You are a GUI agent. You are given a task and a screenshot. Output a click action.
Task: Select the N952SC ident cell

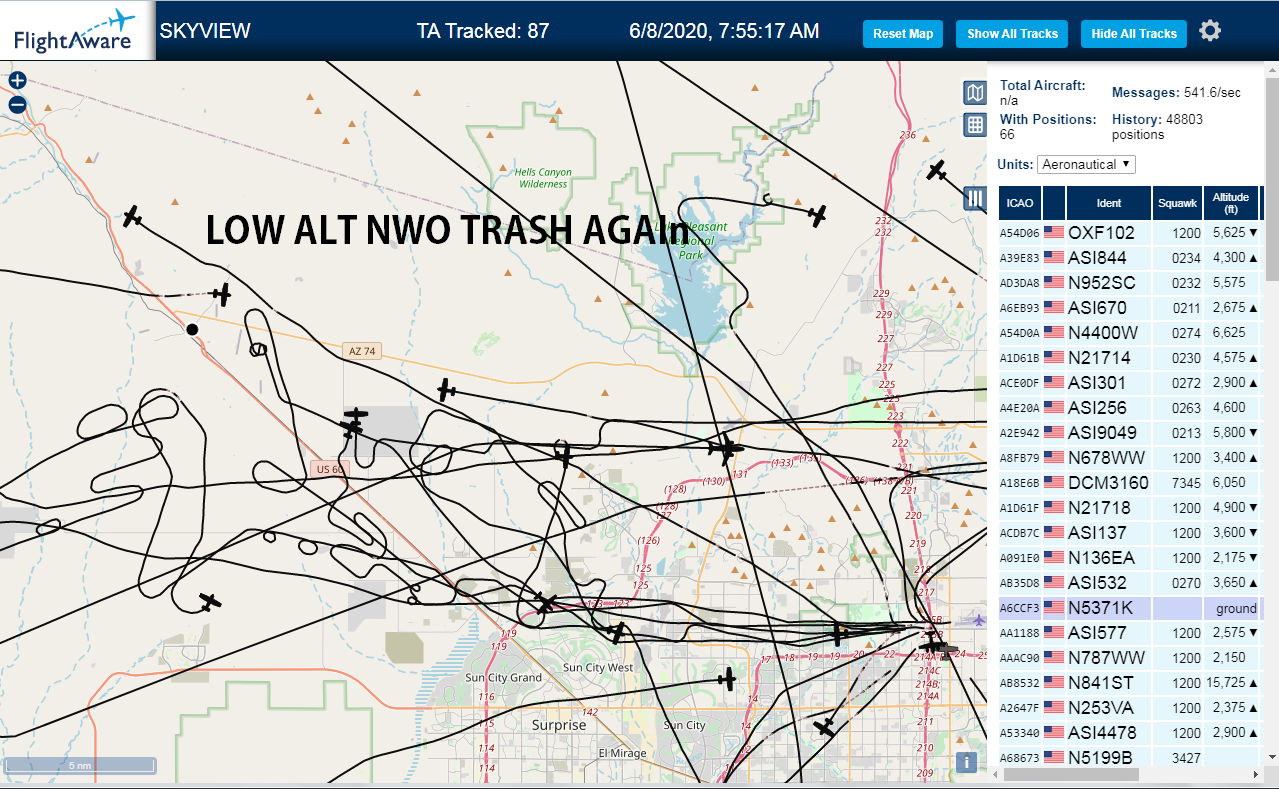[x=1109, y=282]
